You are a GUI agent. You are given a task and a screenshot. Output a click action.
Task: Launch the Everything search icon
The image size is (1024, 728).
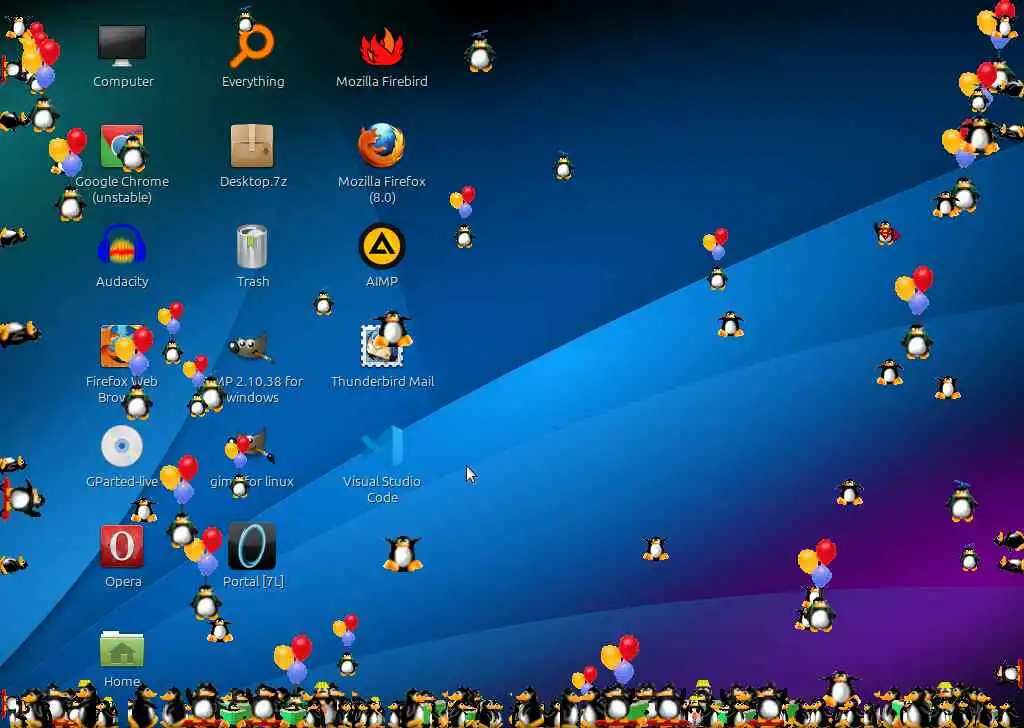coord(253,44)
